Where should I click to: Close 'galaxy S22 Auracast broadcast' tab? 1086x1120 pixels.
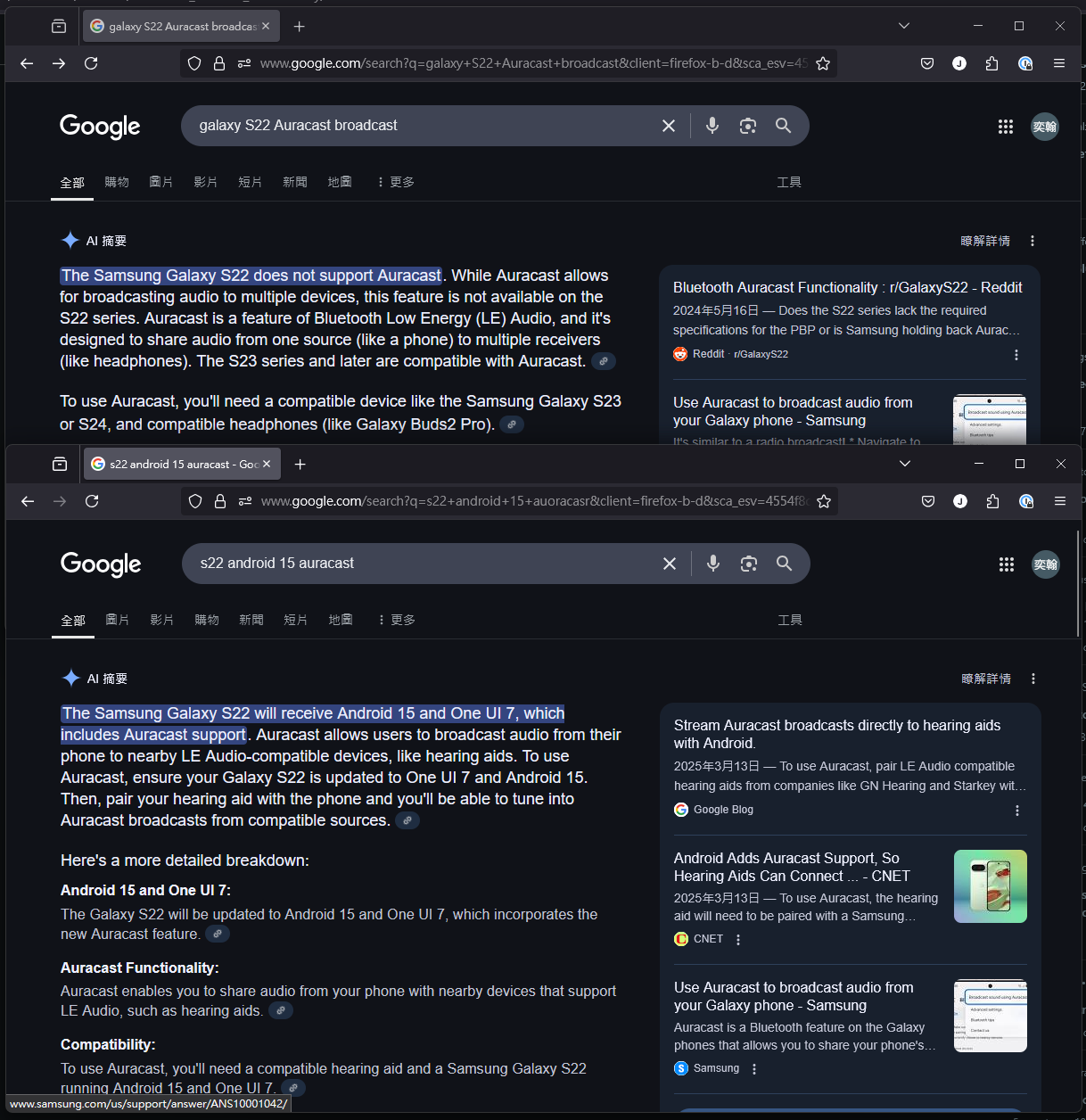pos(266,26)
